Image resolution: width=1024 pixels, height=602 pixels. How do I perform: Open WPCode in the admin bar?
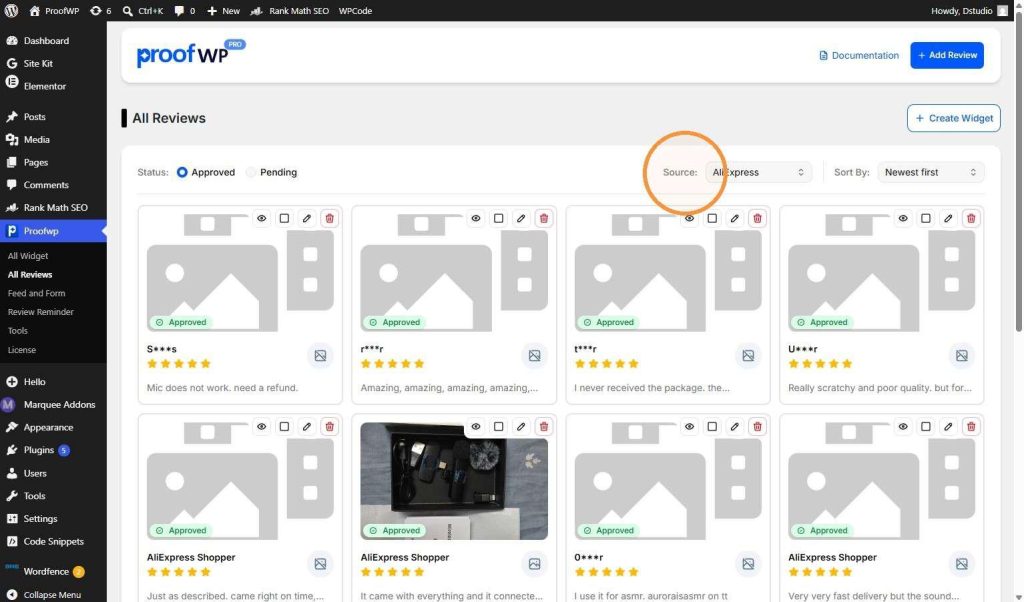click(355, 10)
